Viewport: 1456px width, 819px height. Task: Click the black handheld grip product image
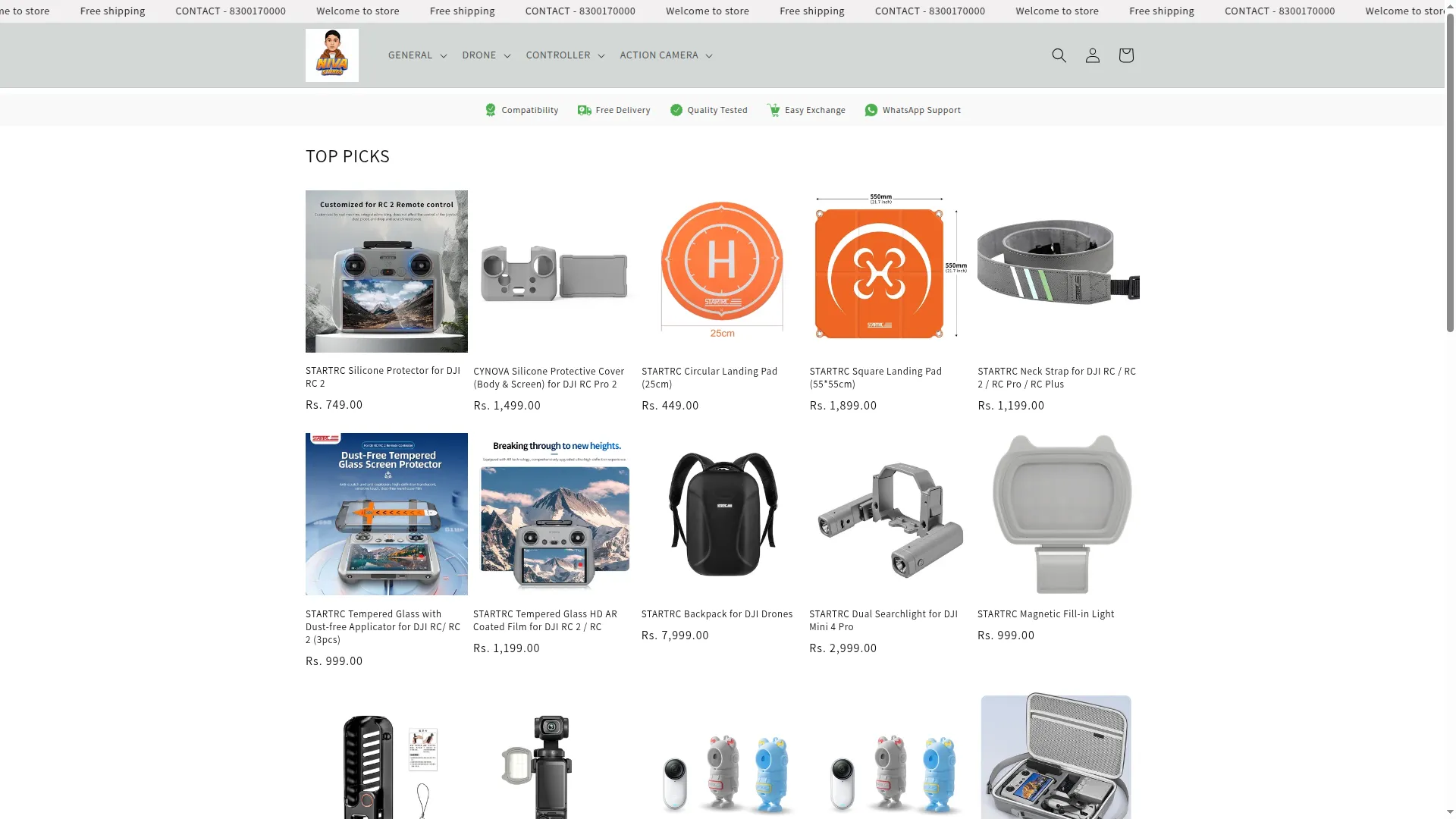387,755
